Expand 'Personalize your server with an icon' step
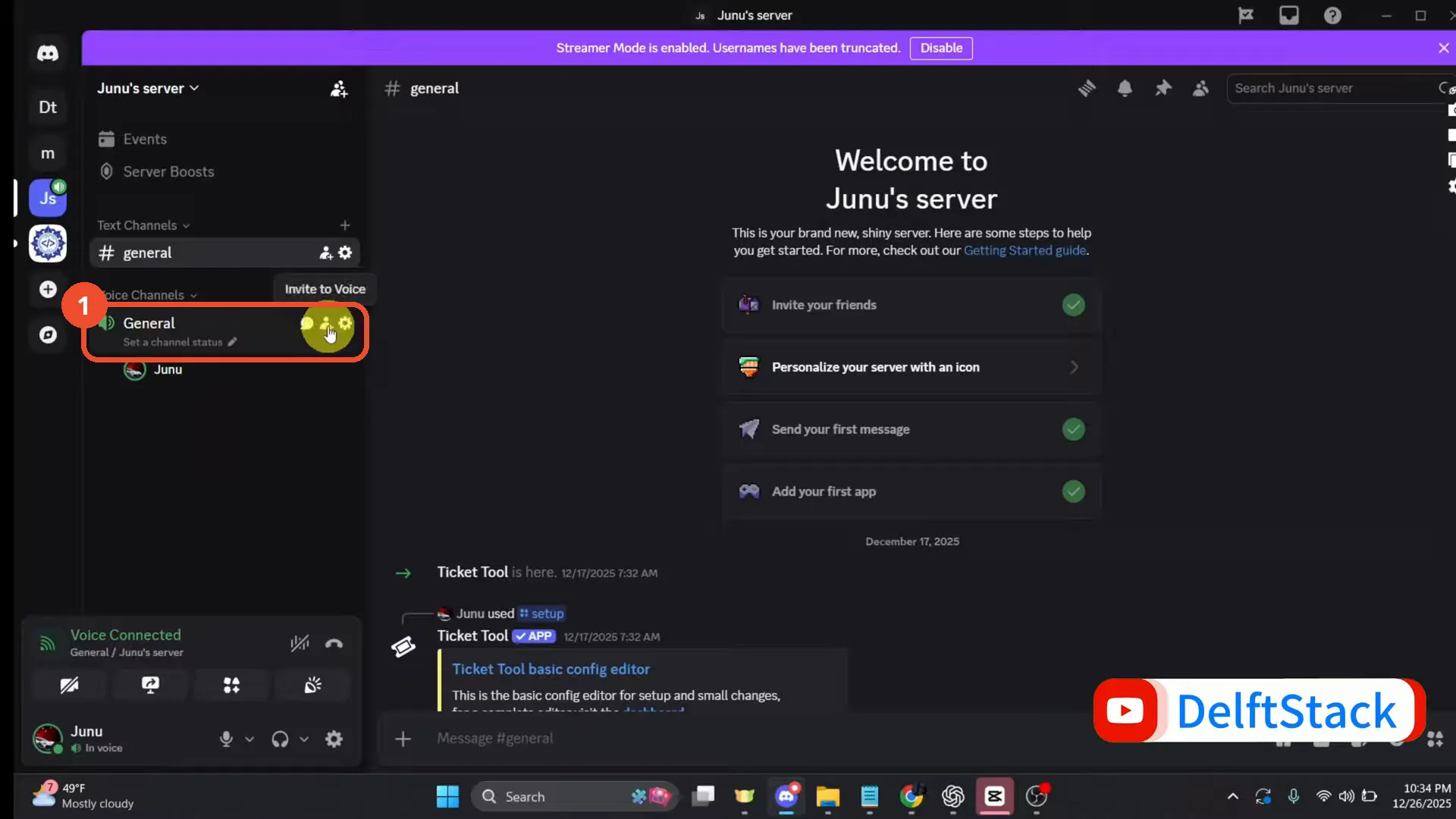Image resolution: width=1456 pixels, height=819 pixels. 912,367
